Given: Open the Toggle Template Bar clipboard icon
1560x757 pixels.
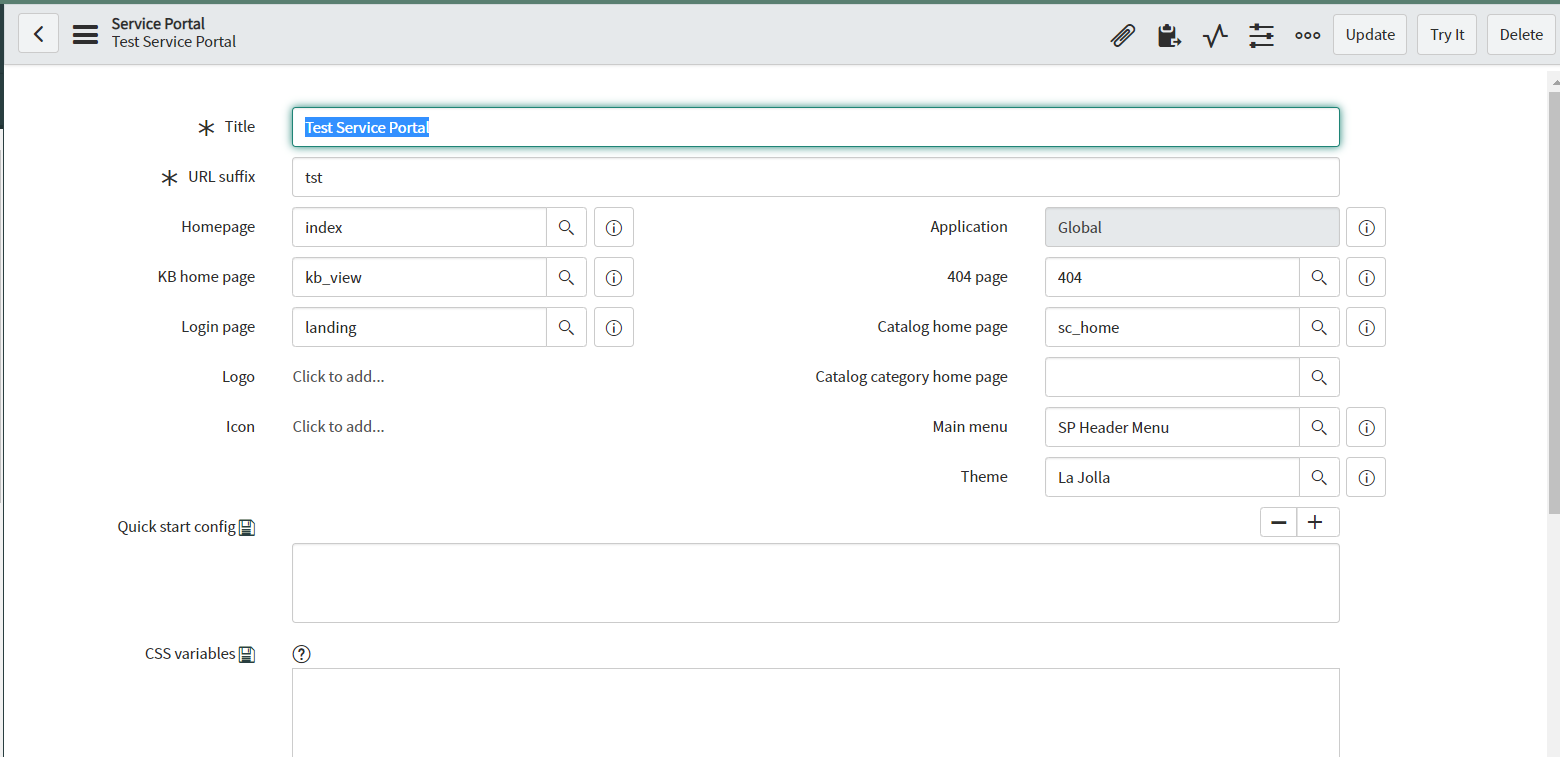Looking at the screenshot, I should [x=1168, y=34].
